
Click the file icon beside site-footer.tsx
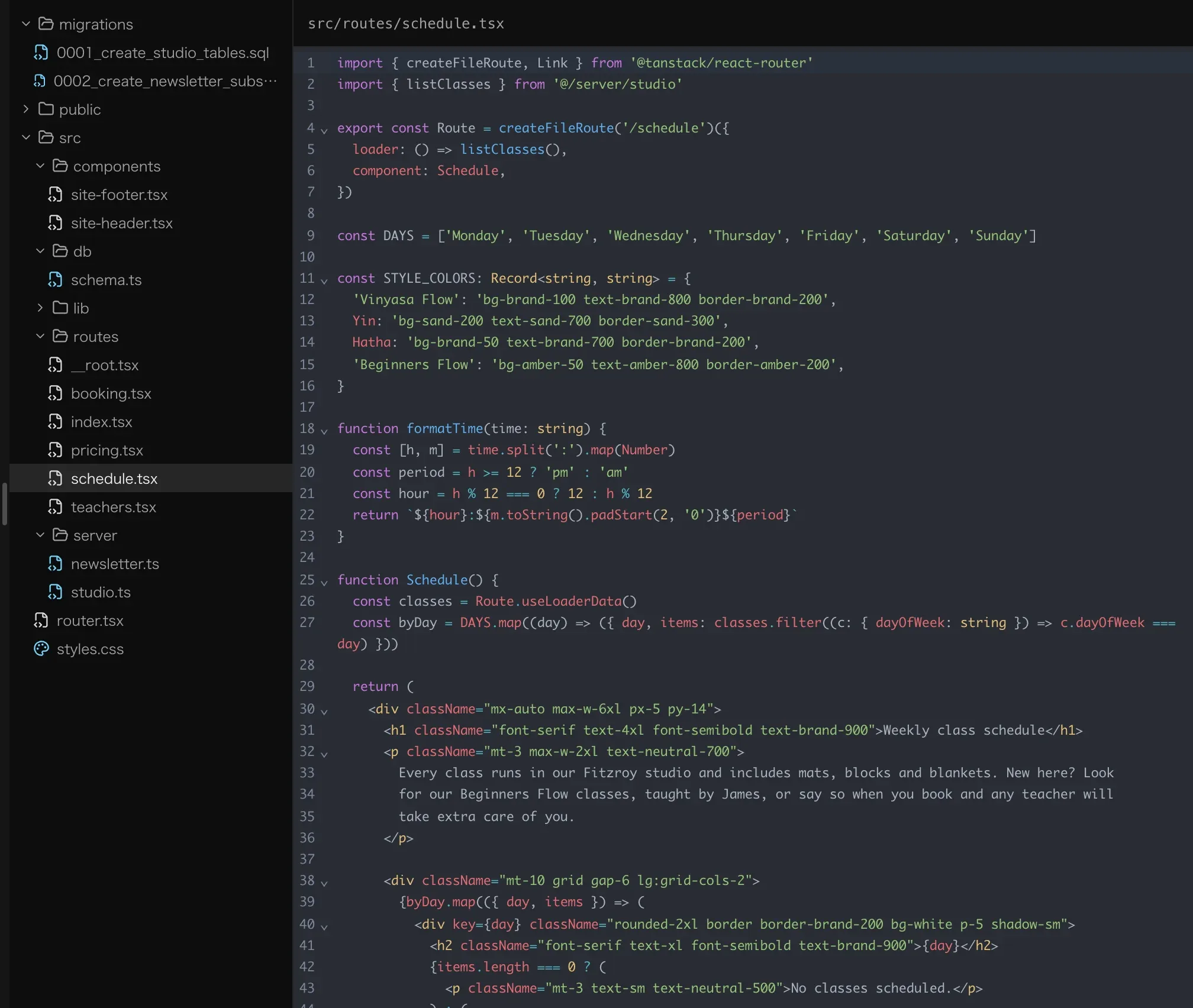[55, 195]
